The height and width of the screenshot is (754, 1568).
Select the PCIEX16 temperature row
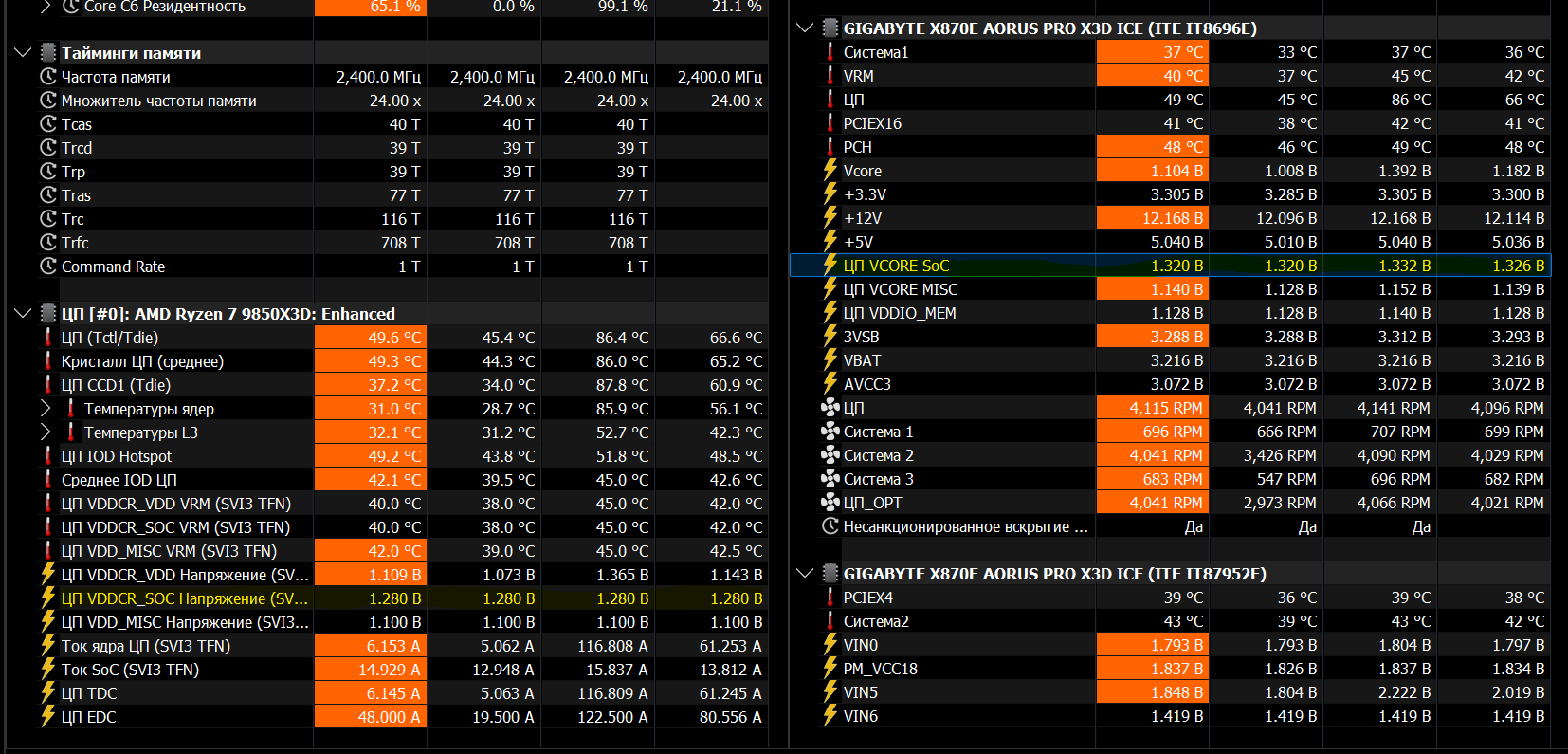[1184, 123]
